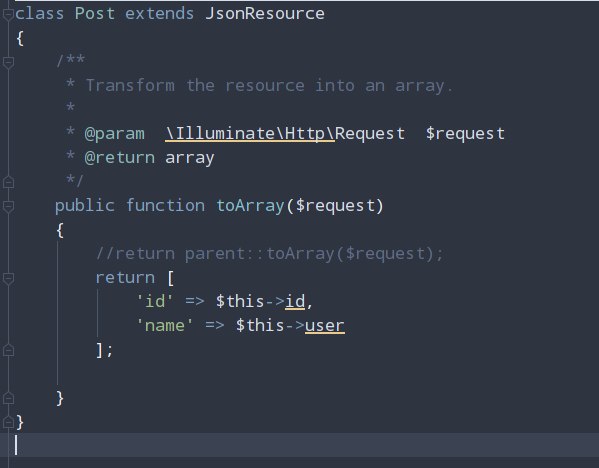
Task: Click the fold end marker beside ];
Action: [x=8, y=350]
